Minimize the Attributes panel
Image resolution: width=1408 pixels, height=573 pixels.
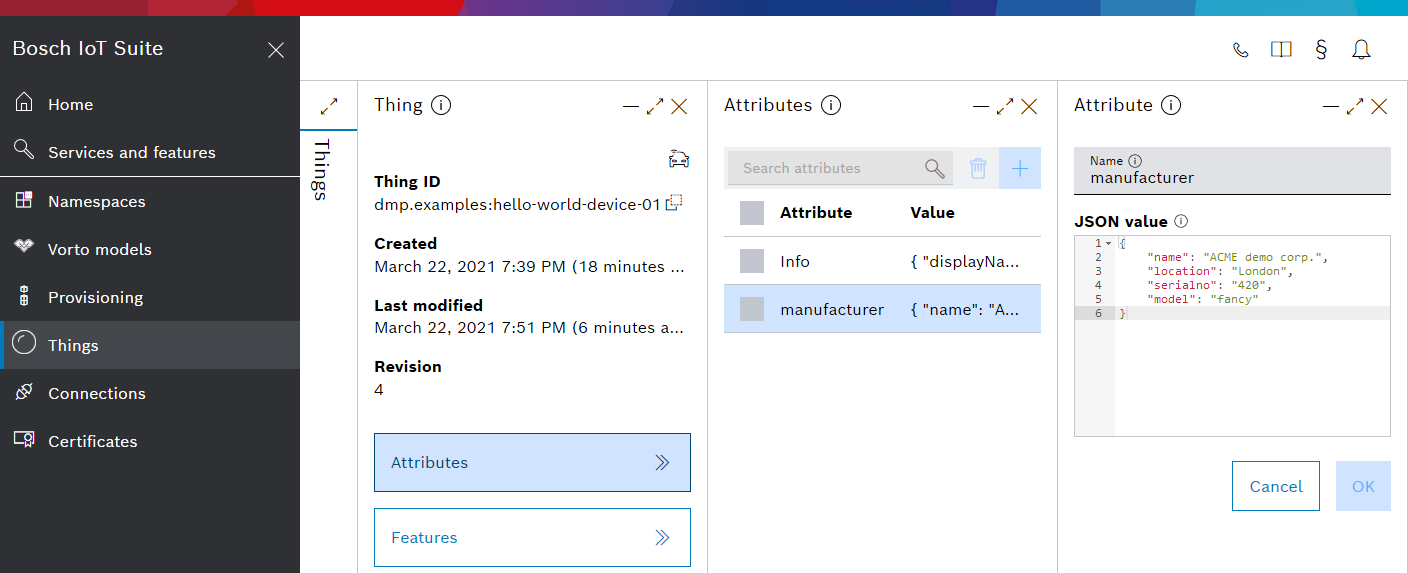[x=981, y=106]
